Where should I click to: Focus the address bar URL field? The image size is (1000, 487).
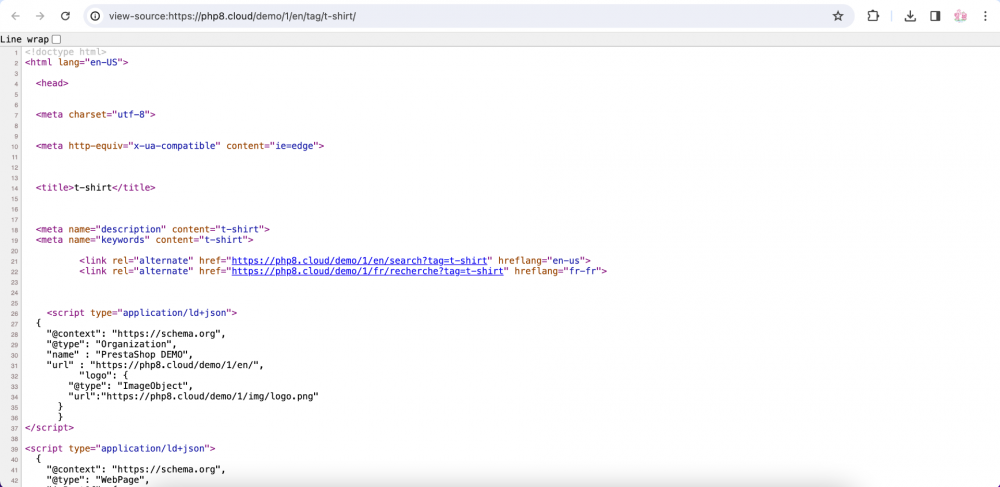pyautogui.click(x=469, y=16)
